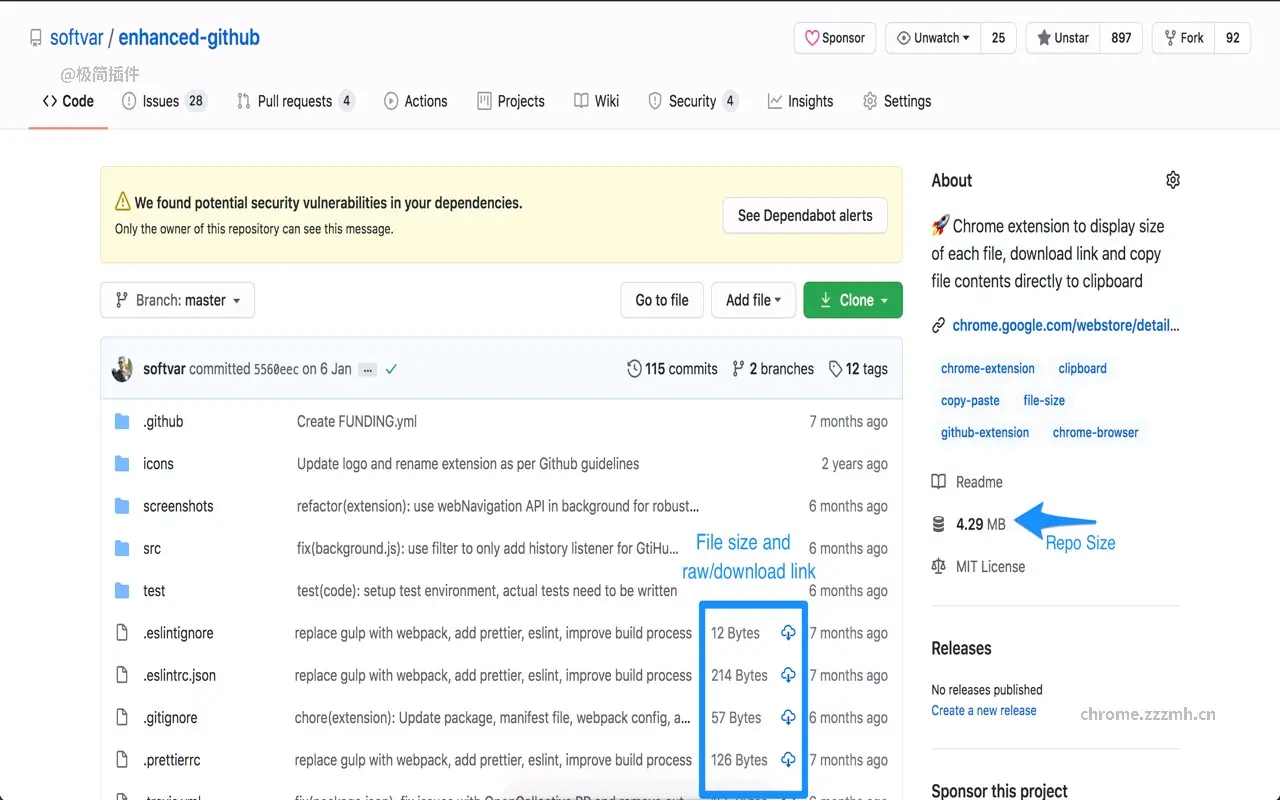The height and width of the screenshot is (800, 1280).
Task: Click the branch icon beside 2 branches
Action: (738, 368)
